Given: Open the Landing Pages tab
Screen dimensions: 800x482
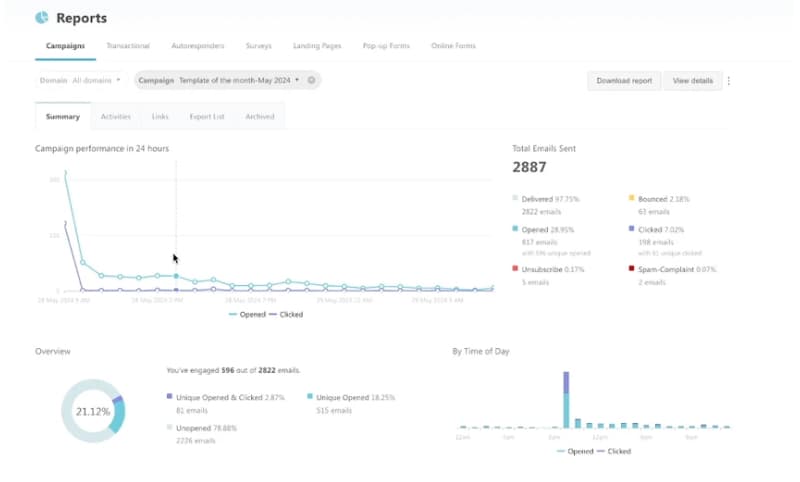Looking at the screenshot, I should (x=317, y=46).
